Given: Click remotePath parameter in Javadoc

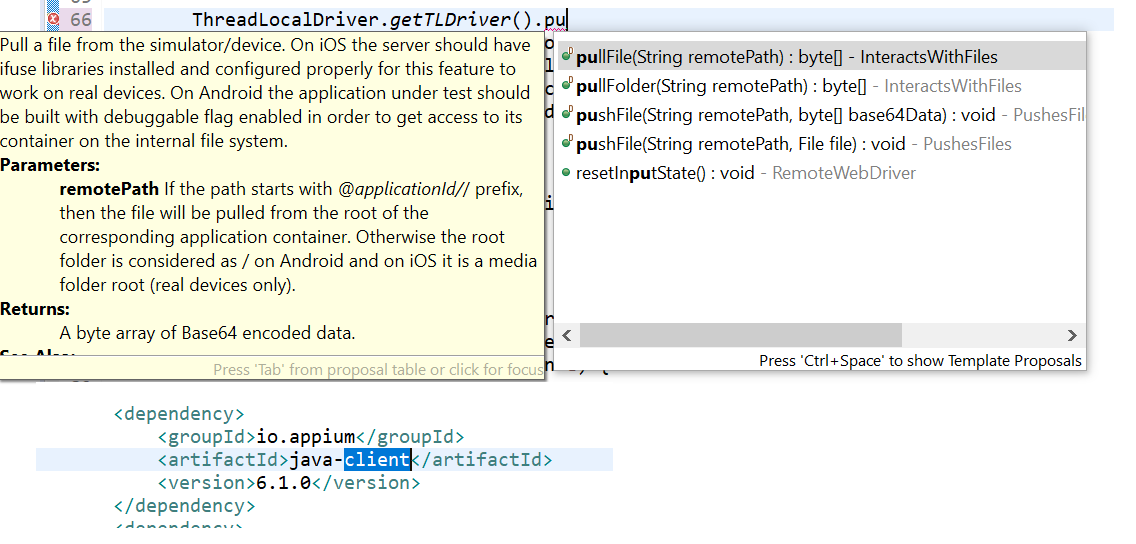Looking at the screenshot, I should click(x=109, y=190).
